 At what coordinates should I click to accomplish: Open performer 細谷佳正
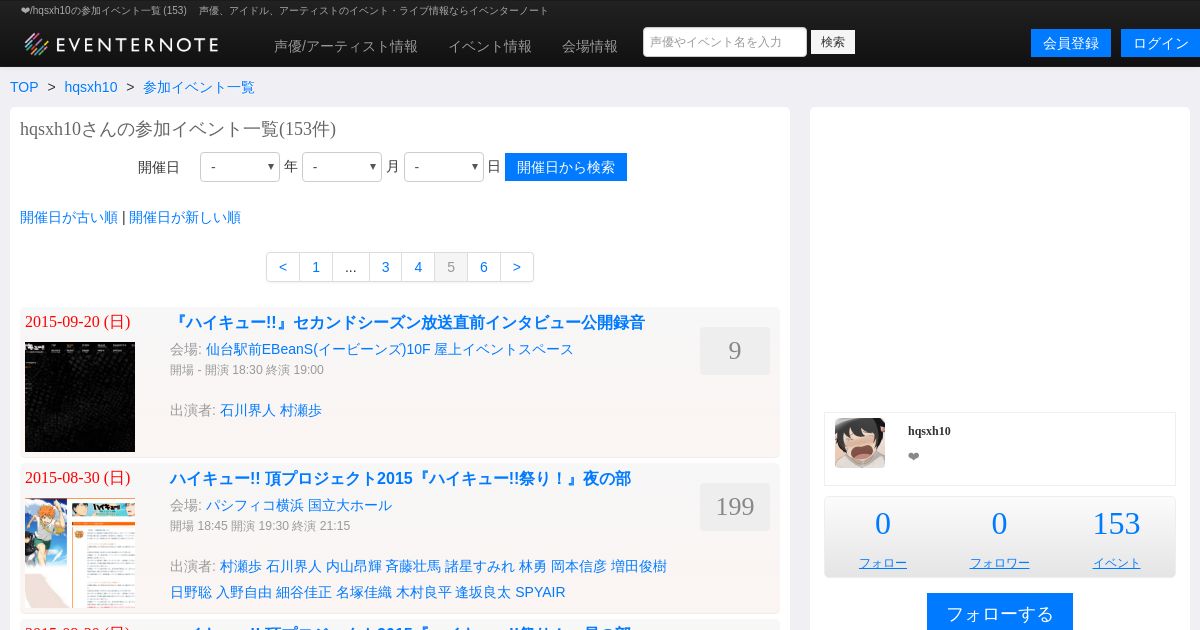point(304,592)
